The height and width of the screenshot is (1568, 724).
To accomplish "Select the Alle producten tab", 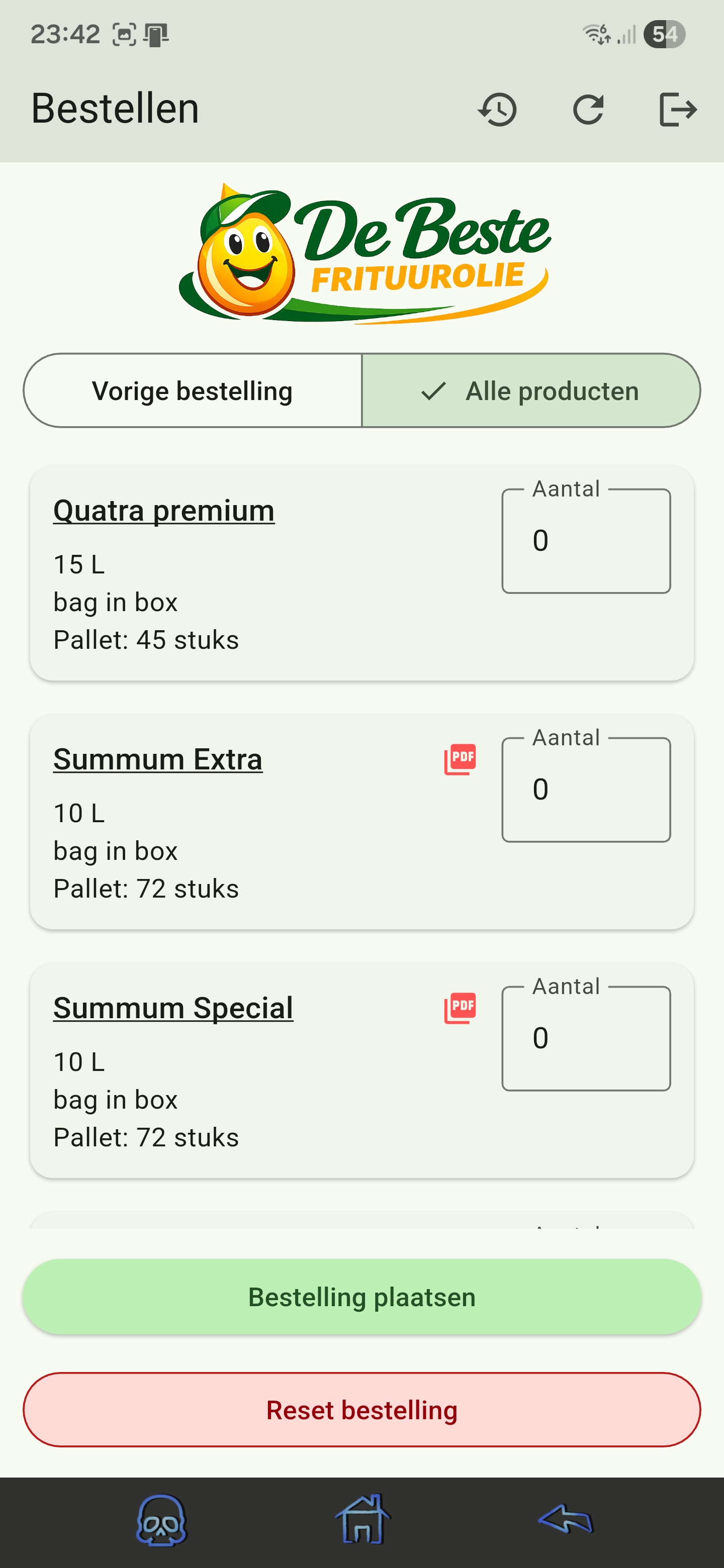I will [x=531, y=391].
